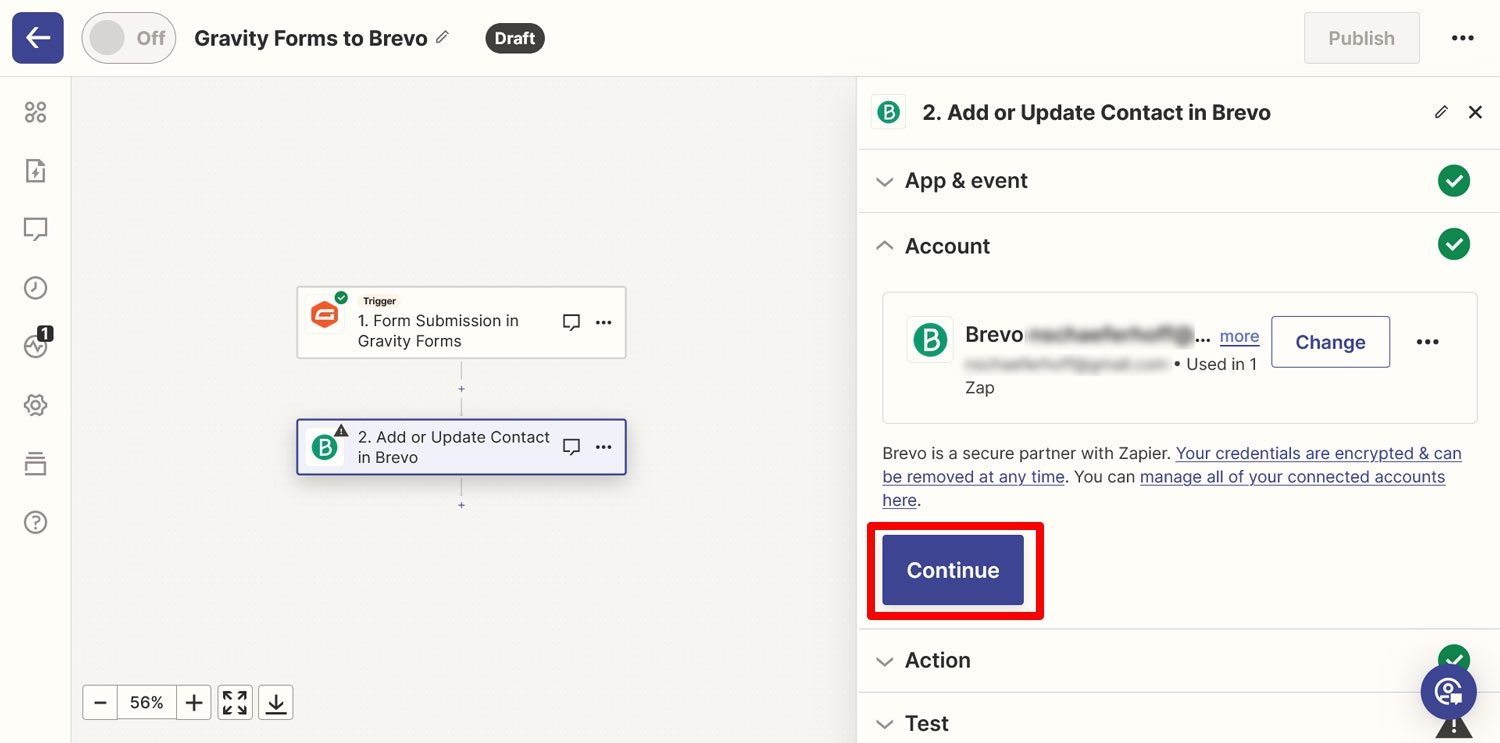Click the "Used in 1" text
This screenshot has height=743, width=1500.
coord(1221,364)
